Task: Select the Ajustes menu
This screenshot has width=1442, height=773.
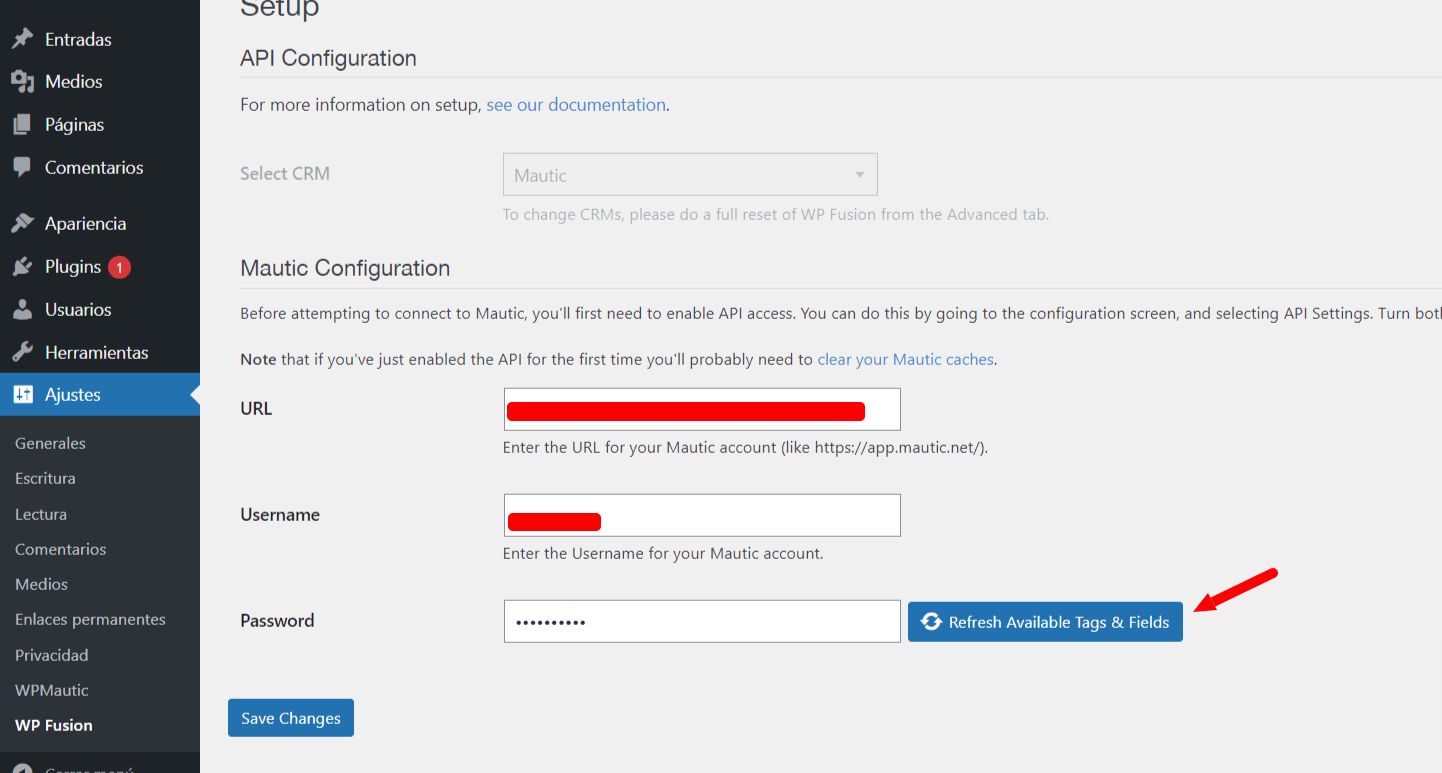Action: (100, 394)
